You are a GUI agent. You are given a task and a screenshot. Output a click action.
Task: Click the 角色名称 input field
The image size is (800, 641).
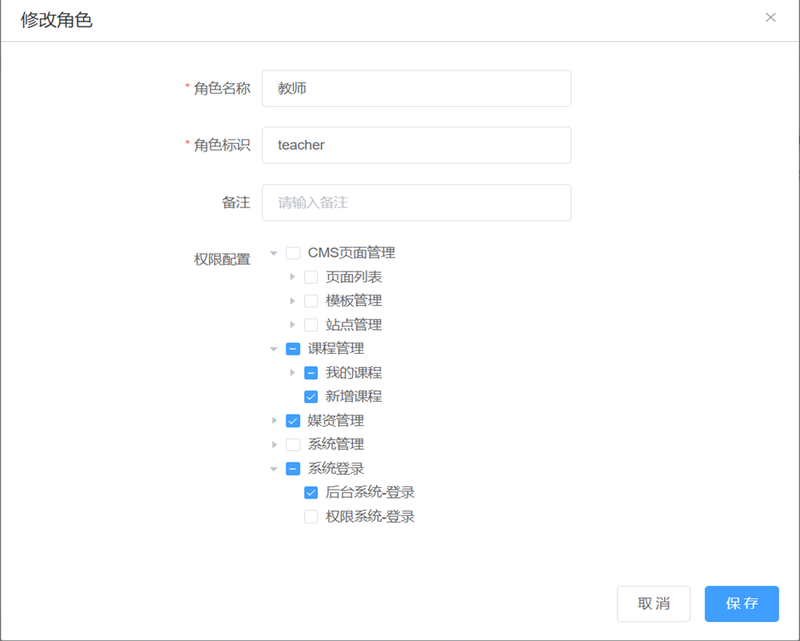(x=416, y=88)
